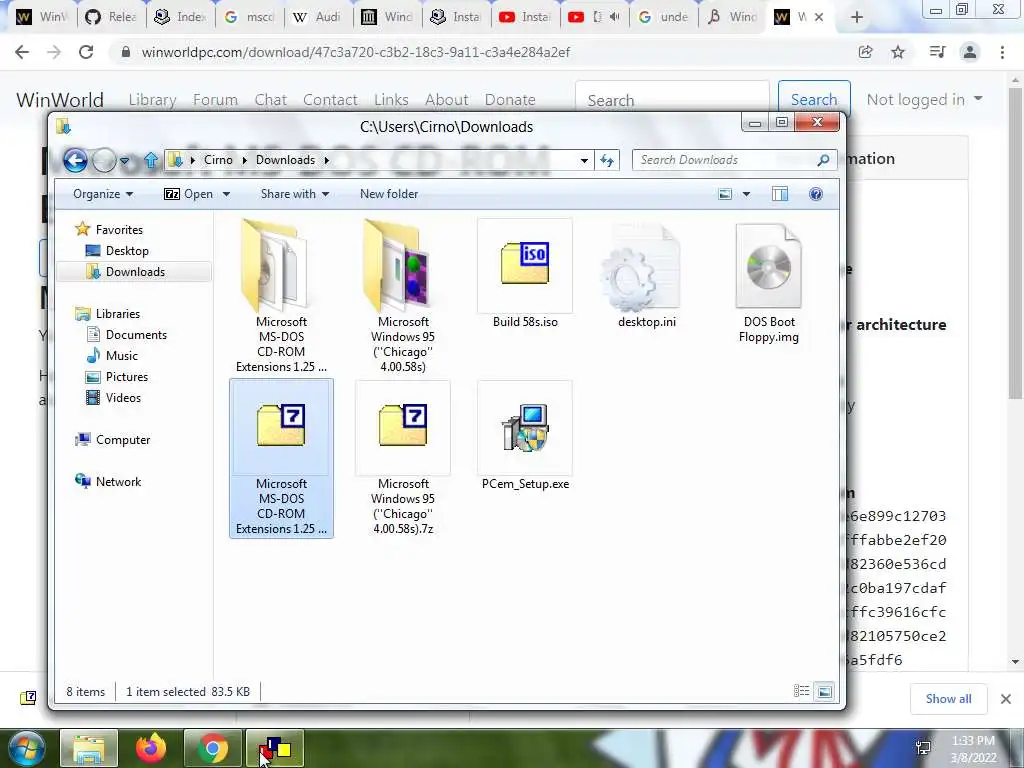The image size is (1024, 768).
Task: Reload the WinWorld page in Chrome
Action: (x=86, y=52)
